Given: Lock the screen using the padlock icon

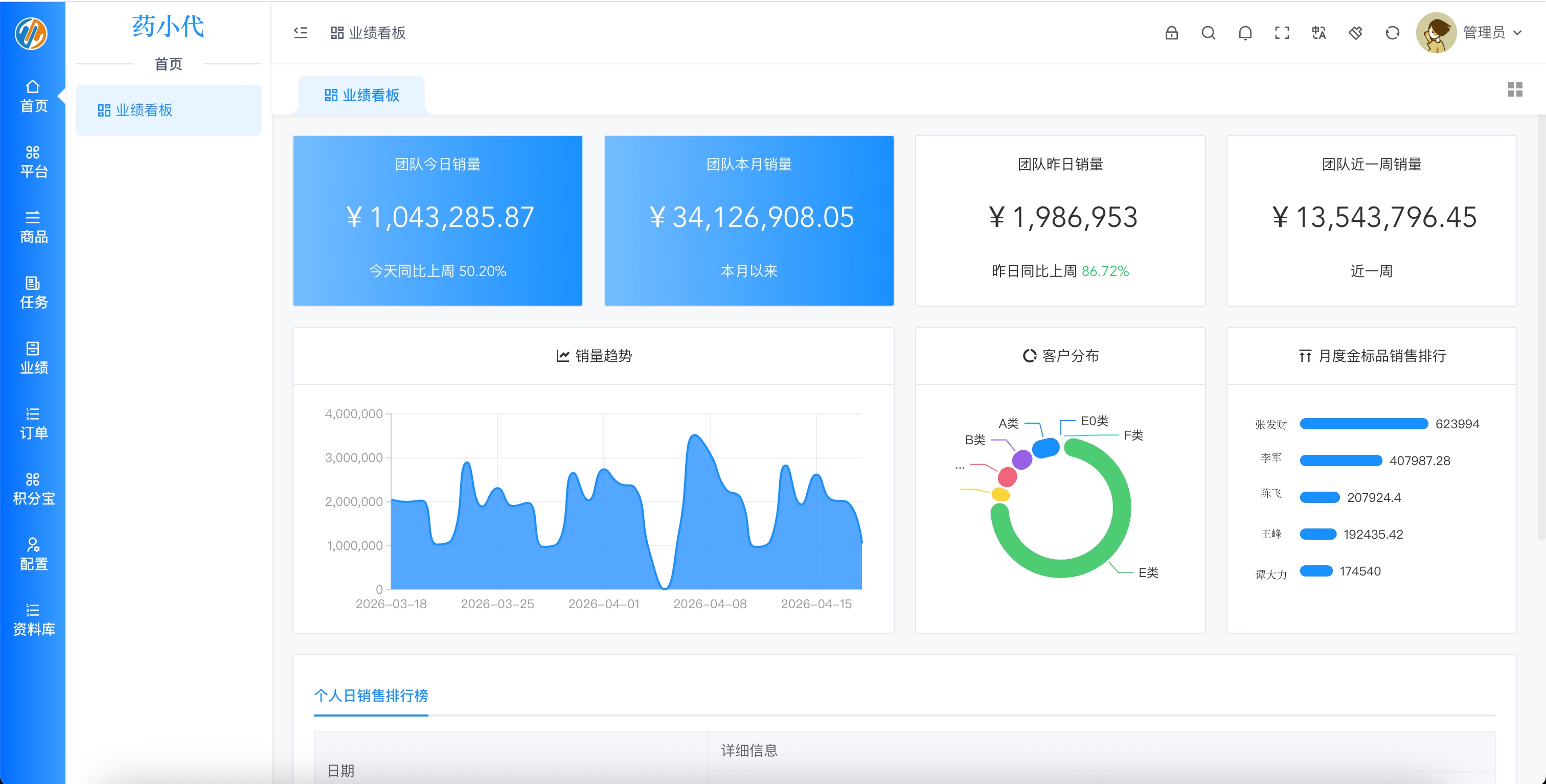Looking at the screenshot, I should [1171, 33].
